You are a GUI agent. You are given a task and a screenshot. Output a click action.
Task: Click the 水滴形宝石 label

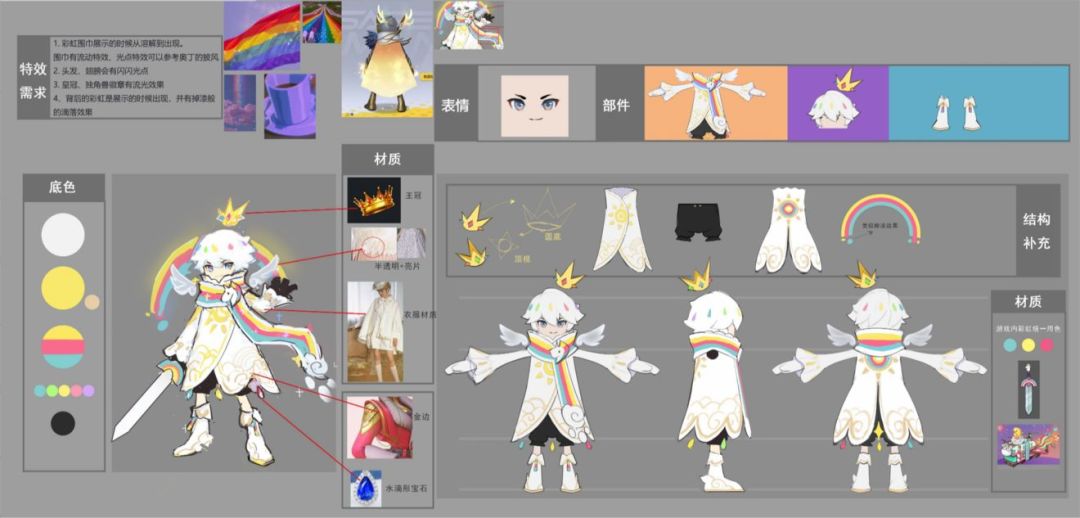tap(404, 488)
